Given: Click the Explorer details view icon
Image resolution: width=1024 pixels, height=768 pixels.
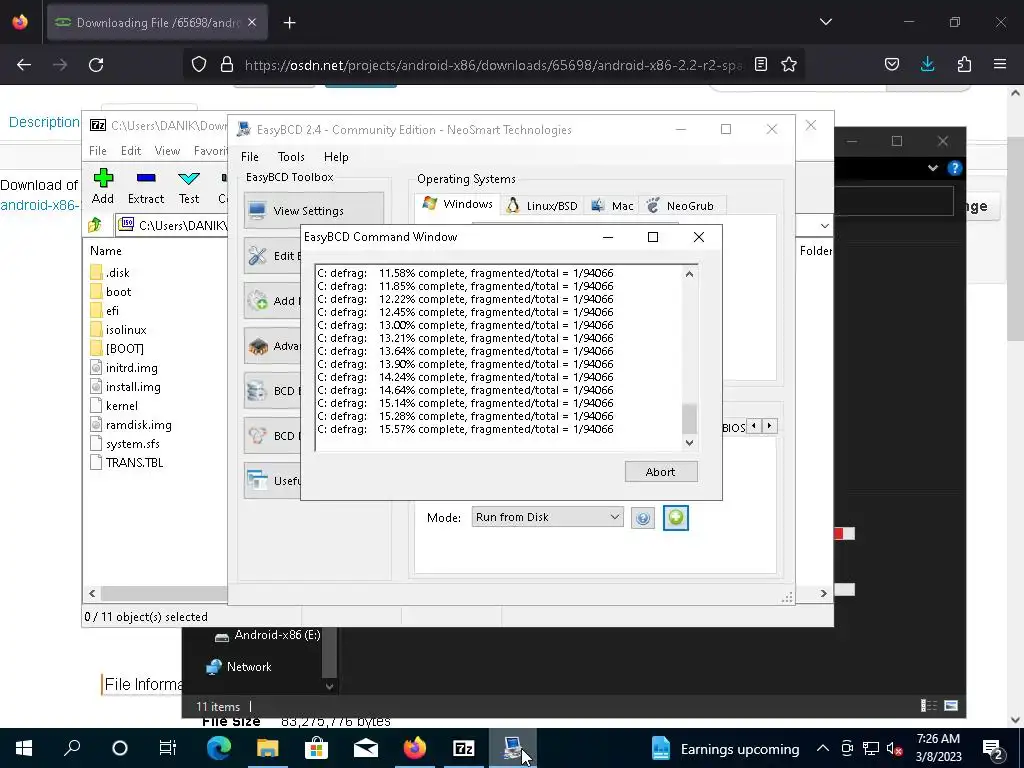Looking at the screenshot, I should 928,705.
